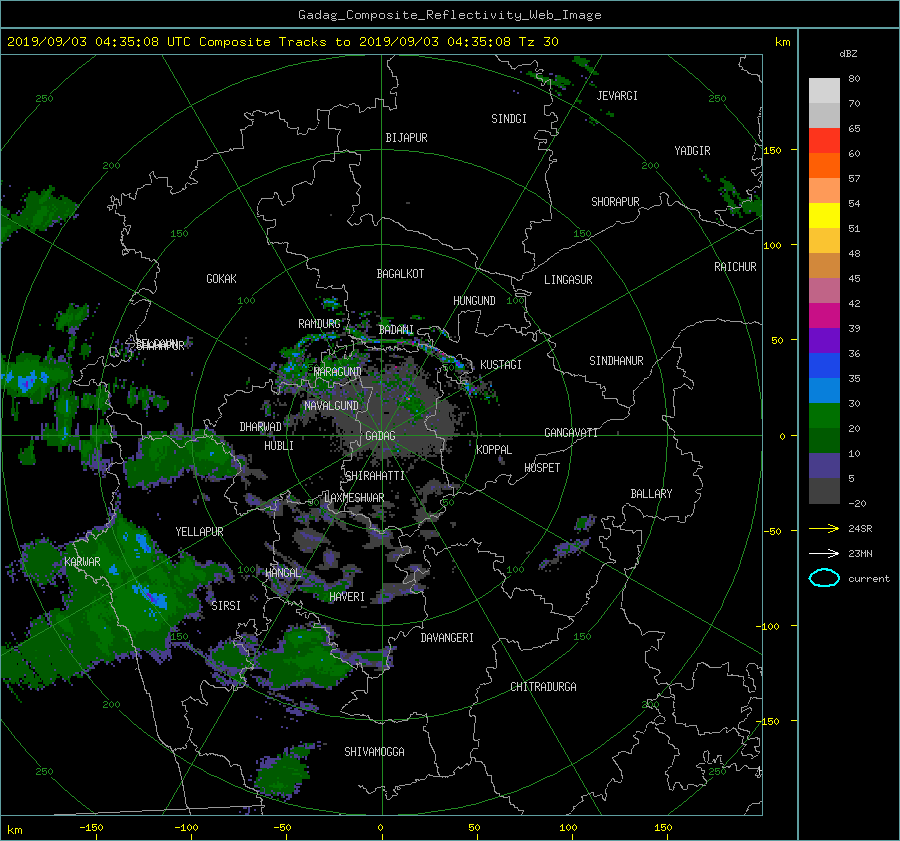Click the 'HAVERI' city label
Screen dimensions: 900x841
[347, 597]
